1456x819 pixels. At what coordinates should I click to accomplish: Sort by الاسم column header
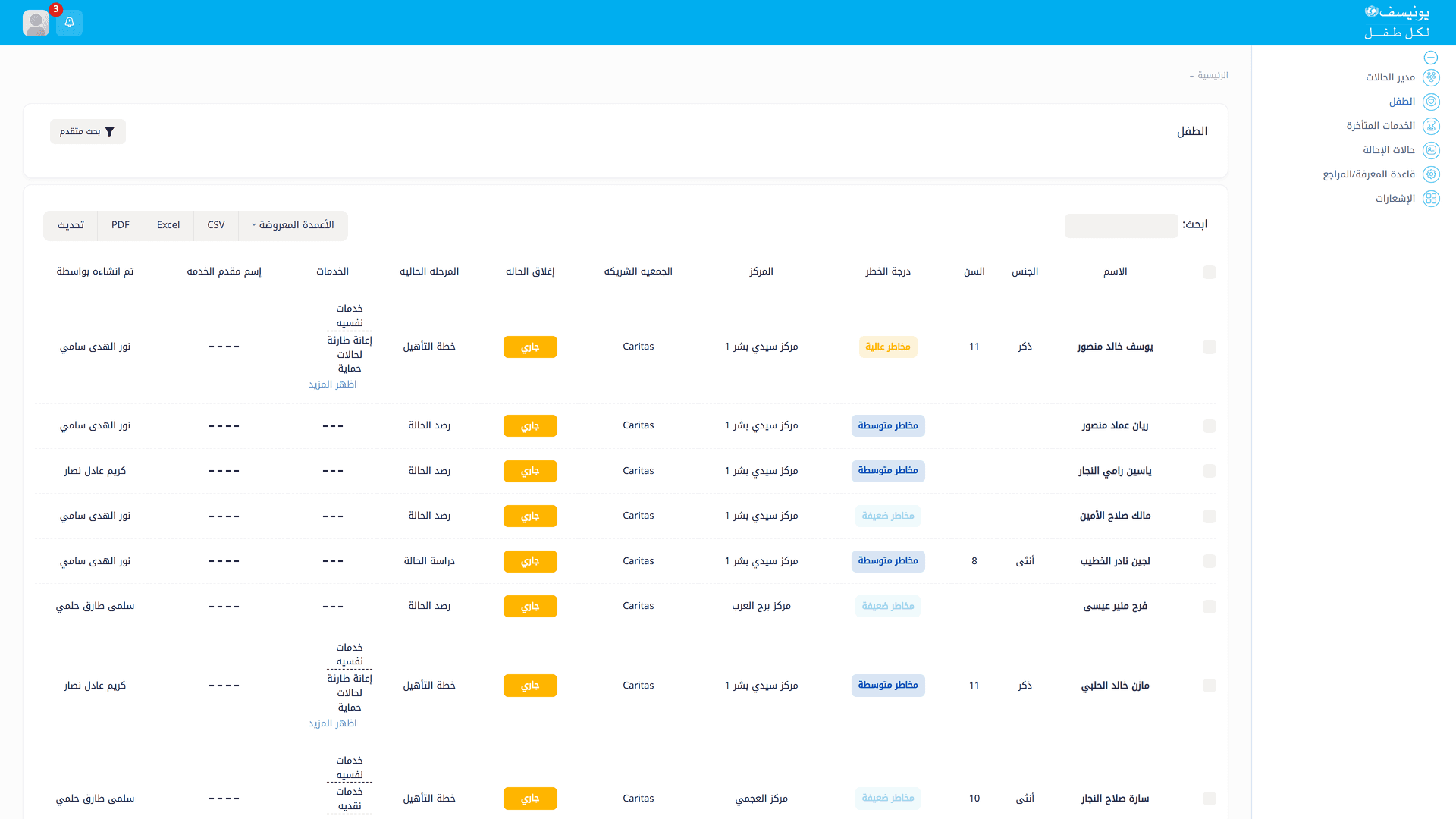[x=1115, y=271]
